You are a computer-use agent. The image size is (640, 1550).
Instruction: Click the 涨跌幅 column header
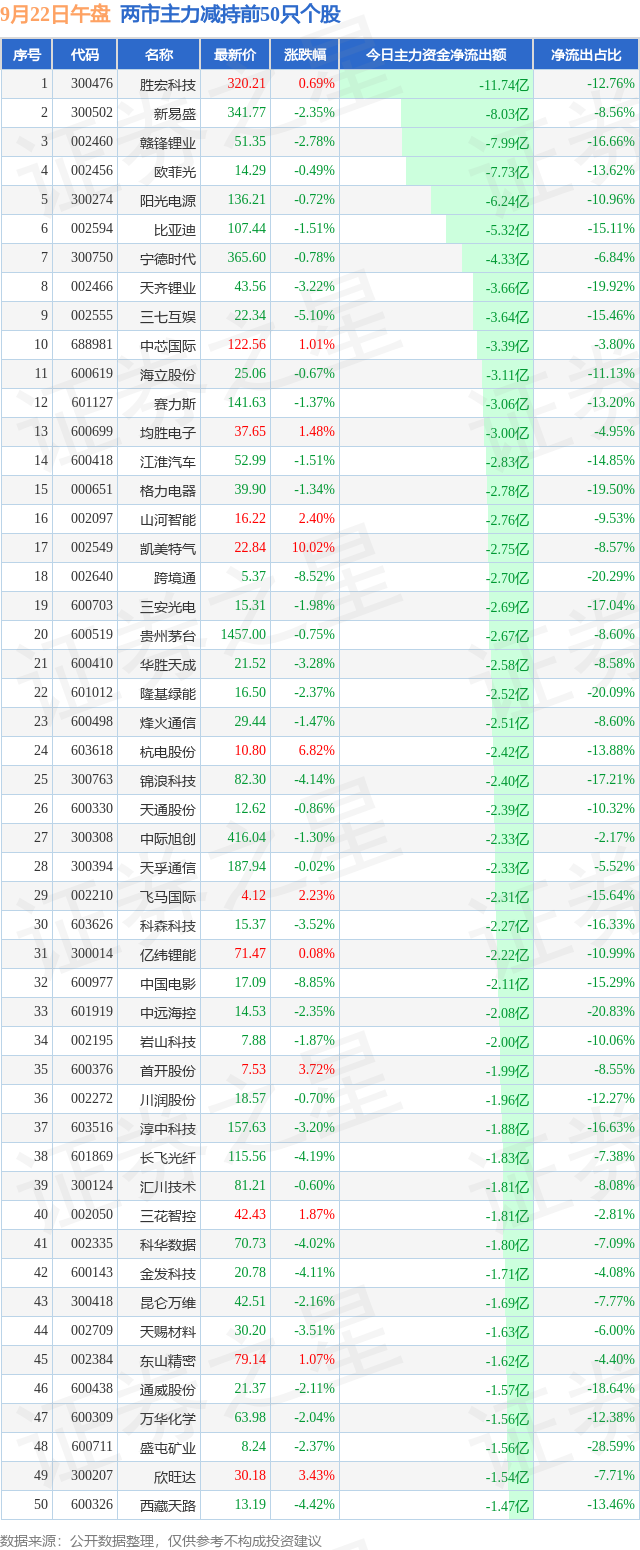click(305, 55)
